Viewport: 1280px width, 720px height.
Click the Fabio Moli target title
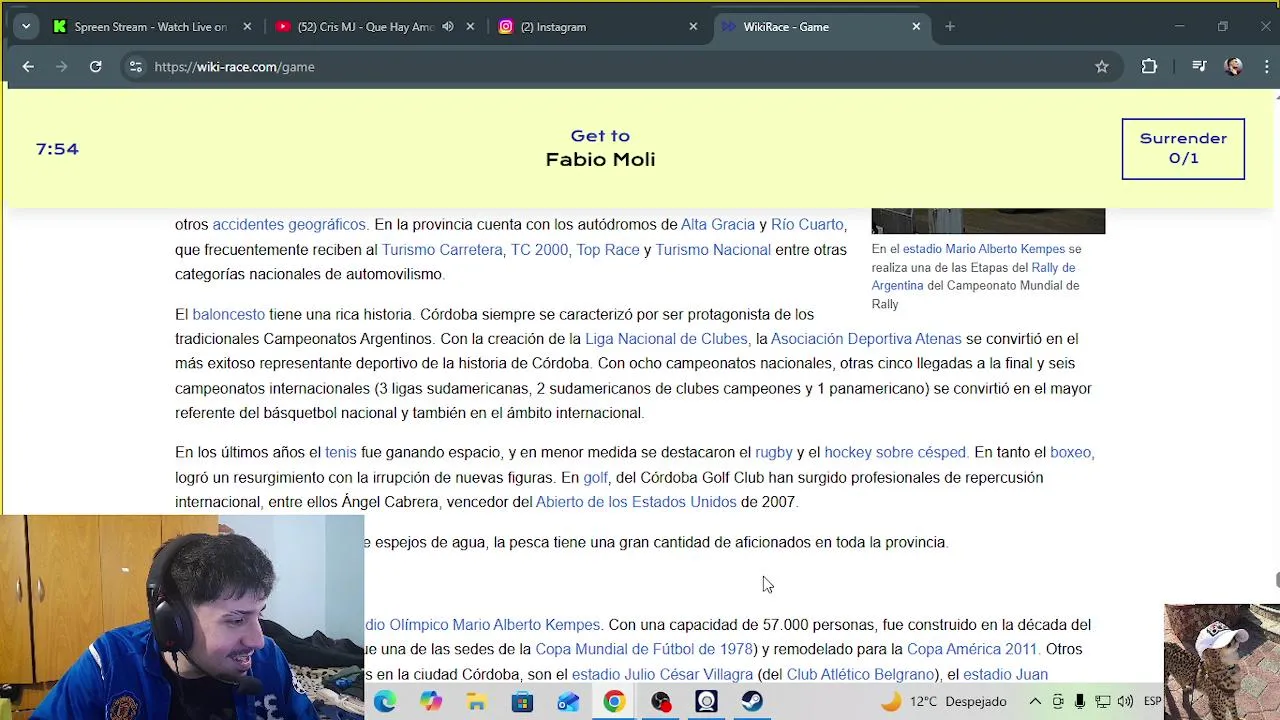(x=600, y=160)
